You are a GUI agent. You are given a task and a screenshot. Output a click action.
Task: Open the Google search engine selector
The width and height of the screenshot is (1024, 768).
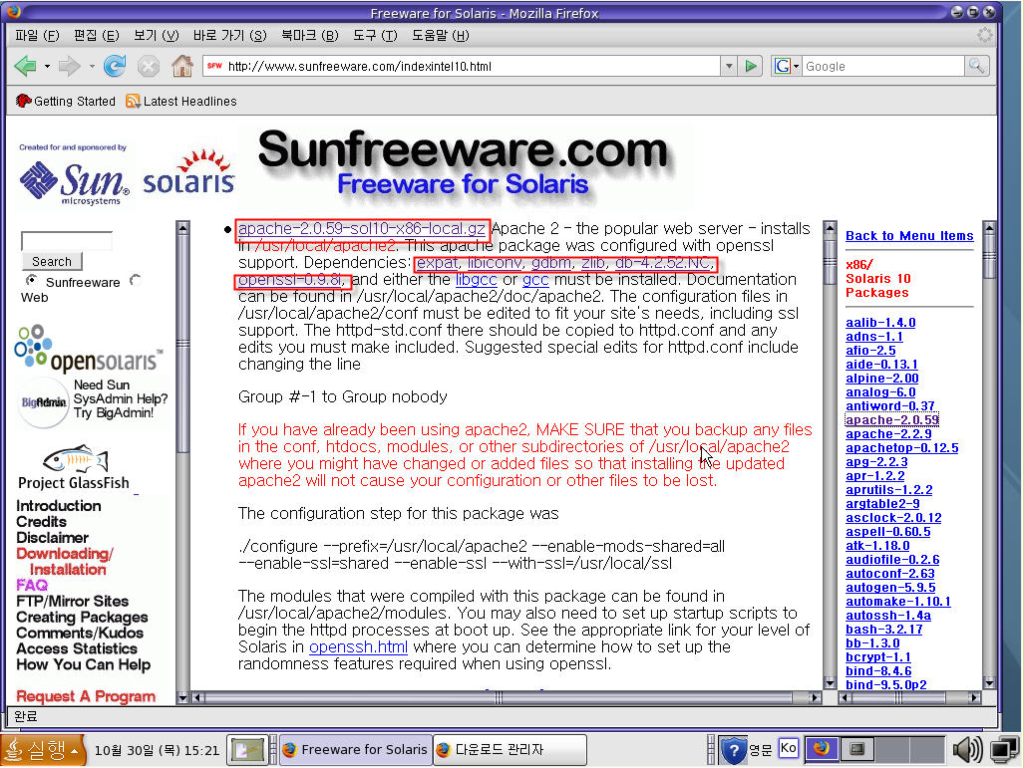786,66
